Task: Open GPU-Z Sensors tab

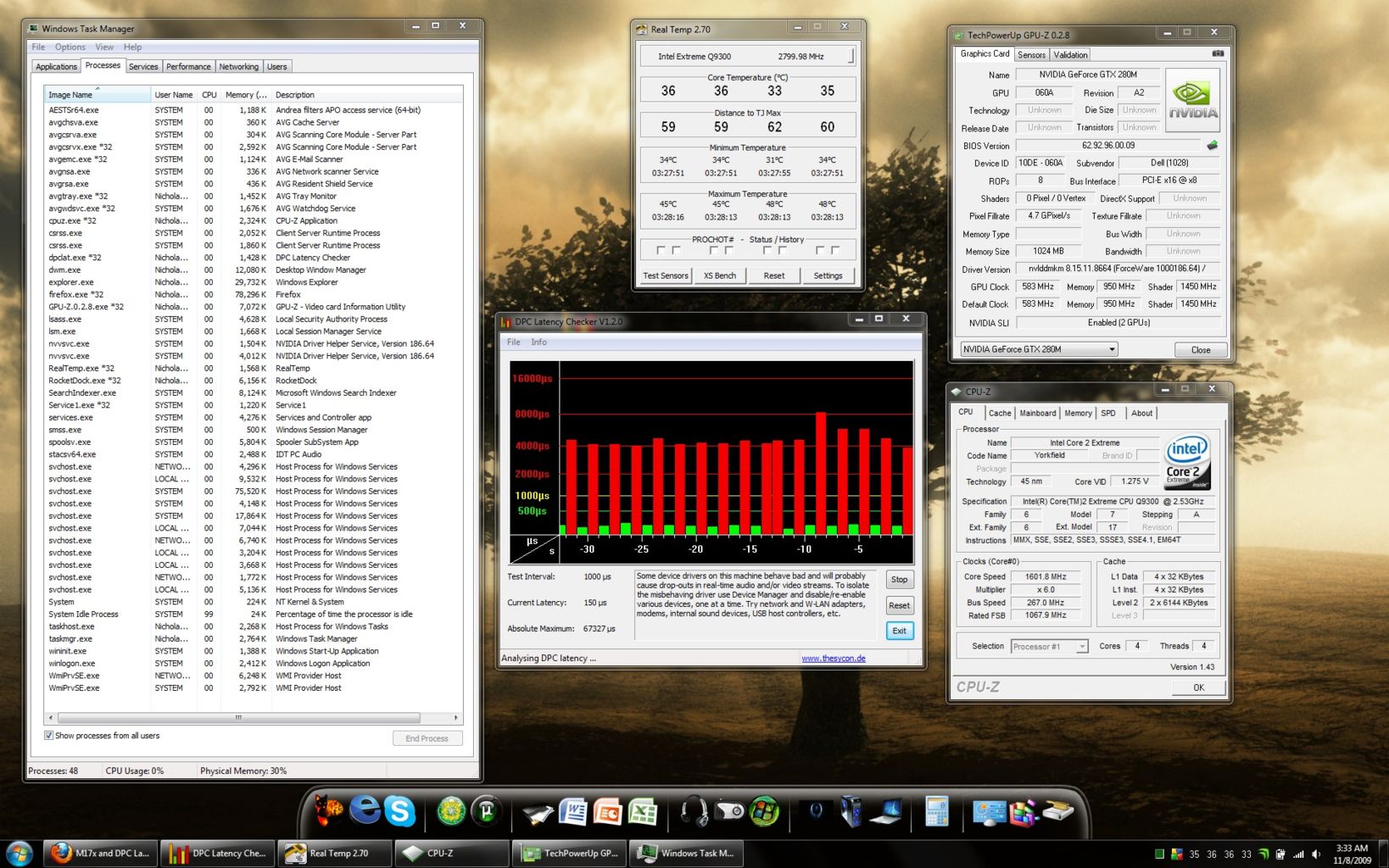Action: [x=1031, y=54]
